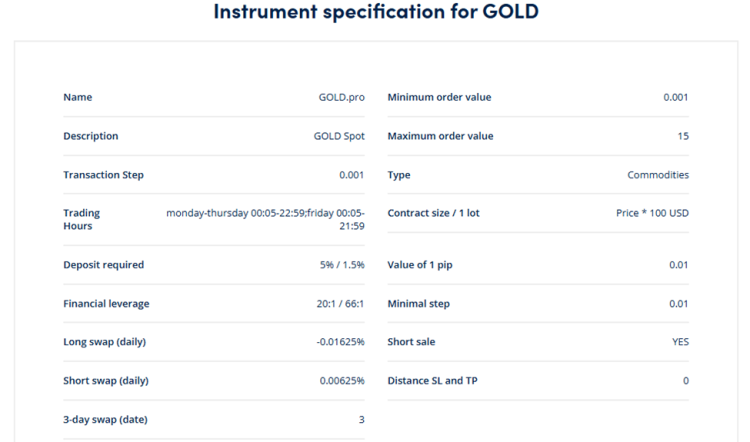This screenshot has width=750, height=442.
Task: Select the 'Distance SL and TP' label
Action: 432,381
